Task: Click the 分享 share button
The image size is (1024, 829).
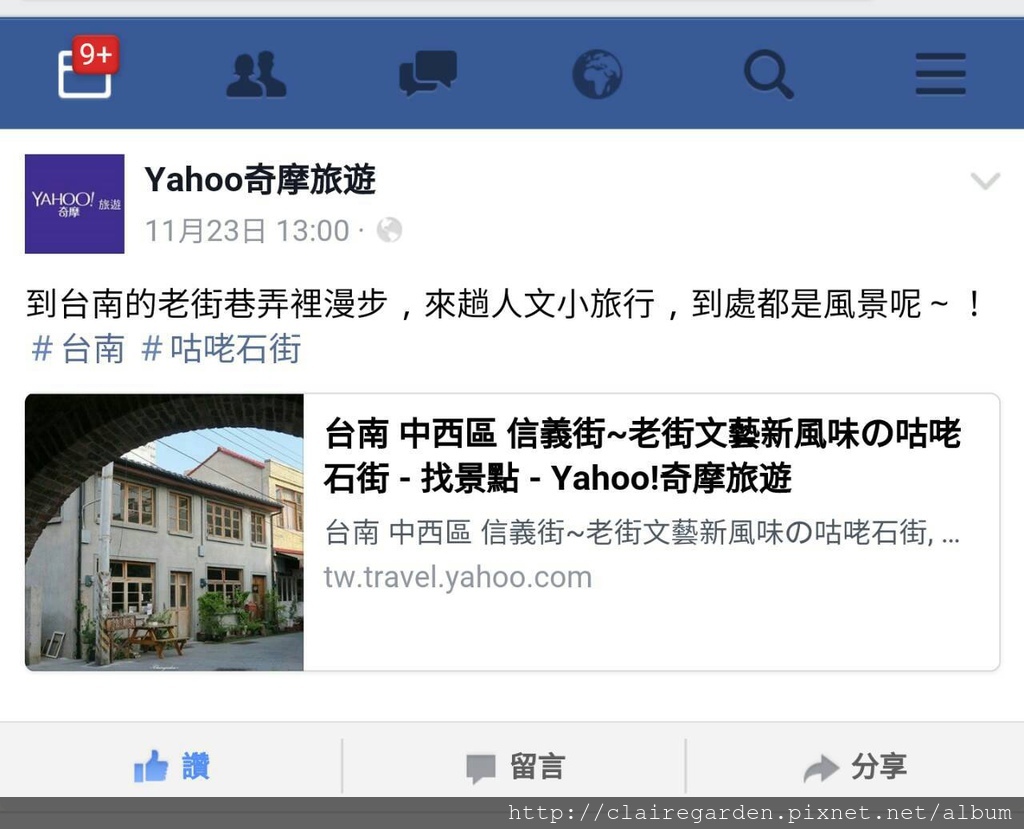Action: tap(855, 766)
